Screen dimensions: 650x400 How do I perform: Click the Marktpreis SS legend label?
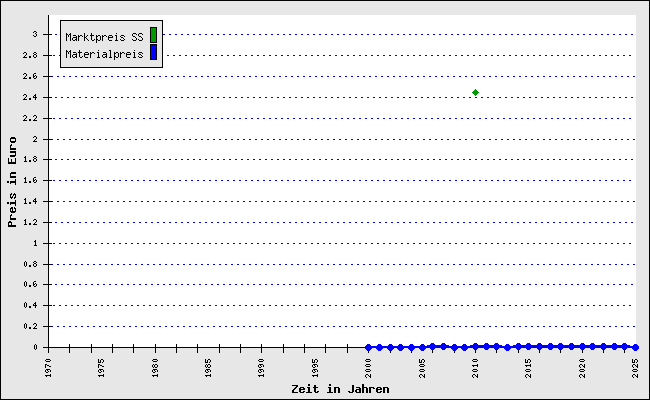[104, 36]
